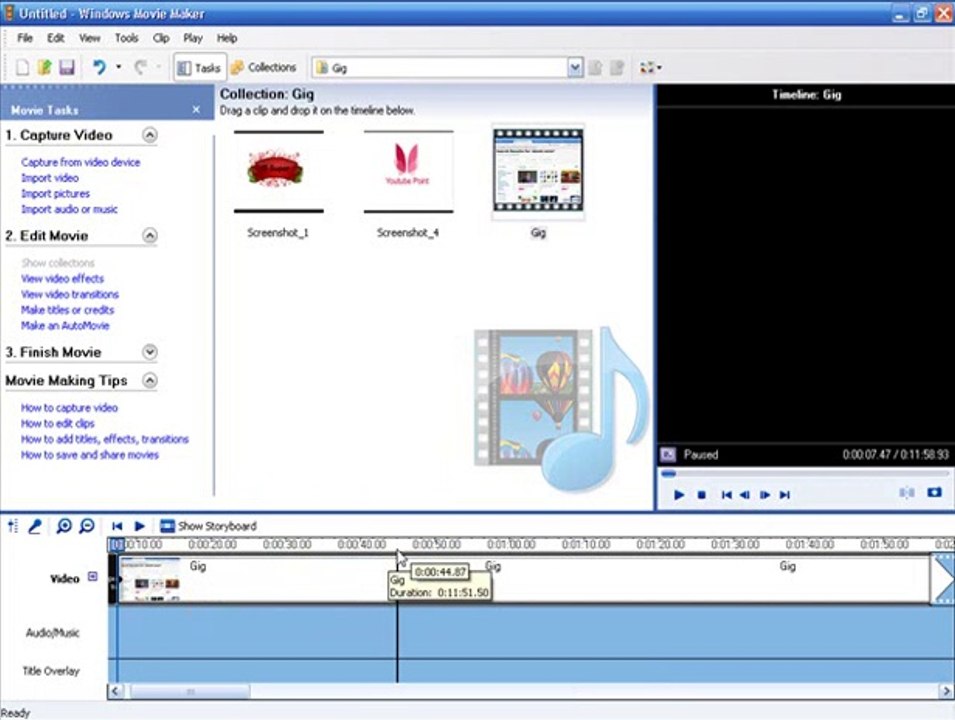Open the Edit menu
The image size is (955, 720).
[55, 38]
